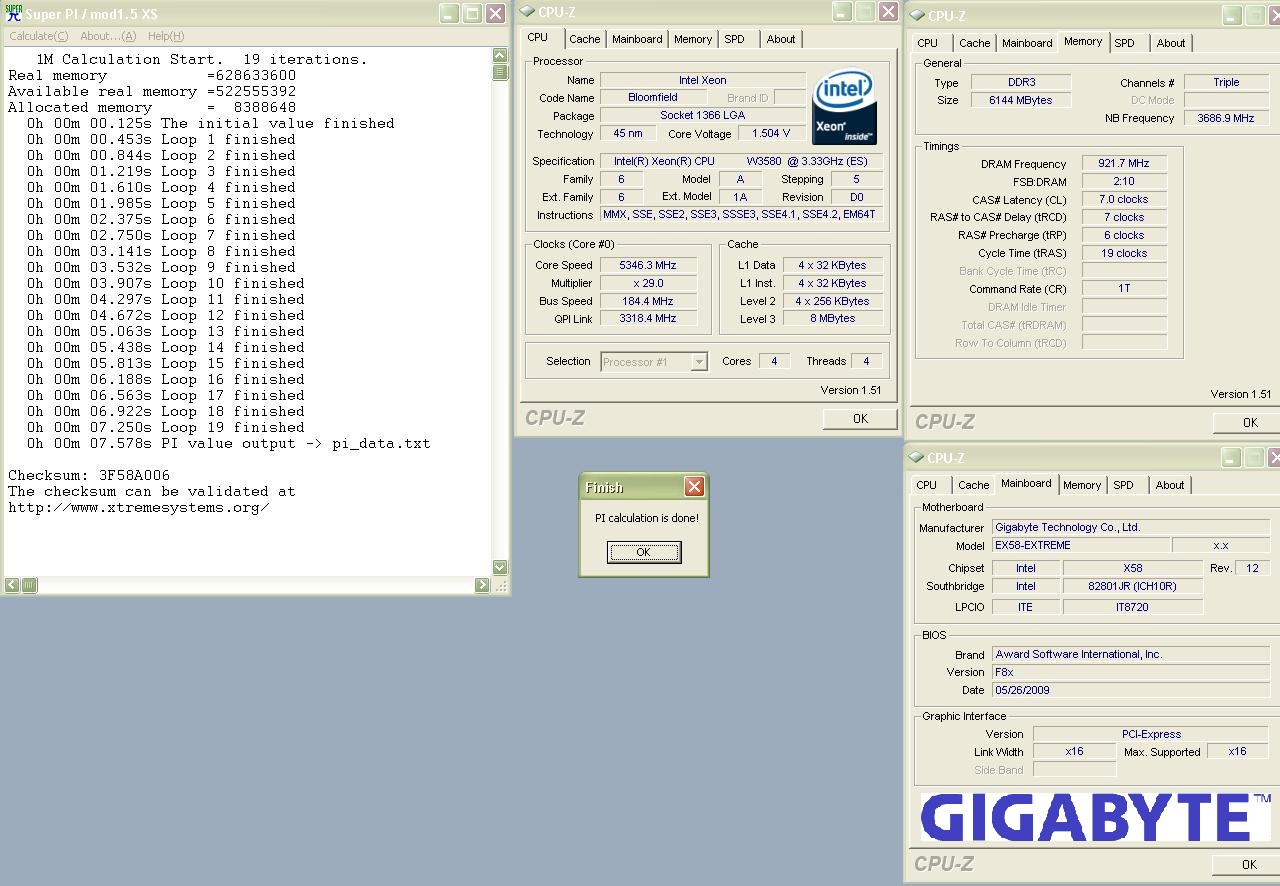
Task: Select the Cache tab in the middle CPU-Z window
Action: pyautogui.click(x=585, y=39)
